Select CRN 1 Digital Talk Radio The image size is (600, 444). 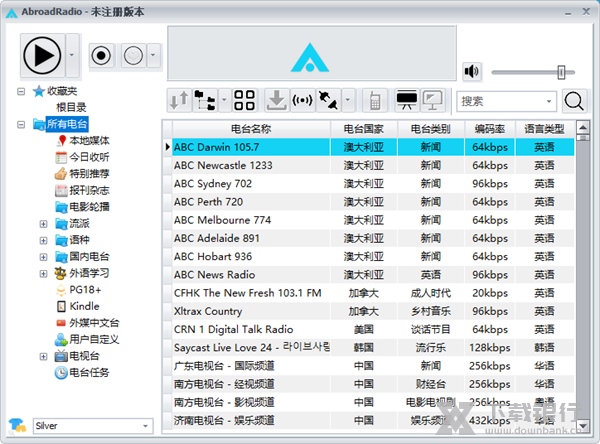point(373,330)
